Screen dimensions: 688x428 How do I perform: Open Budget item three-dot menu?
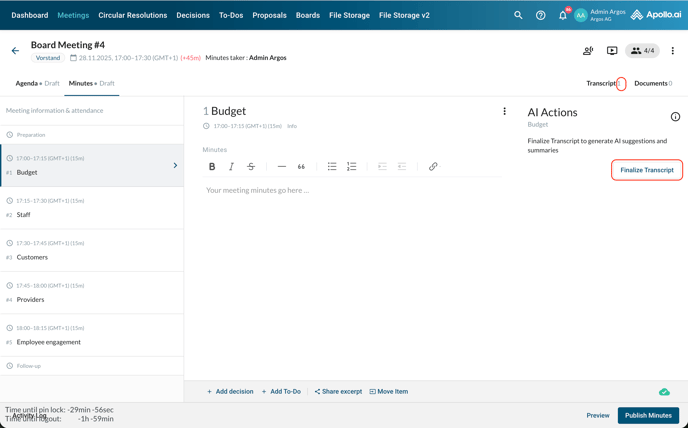[504, 112]
